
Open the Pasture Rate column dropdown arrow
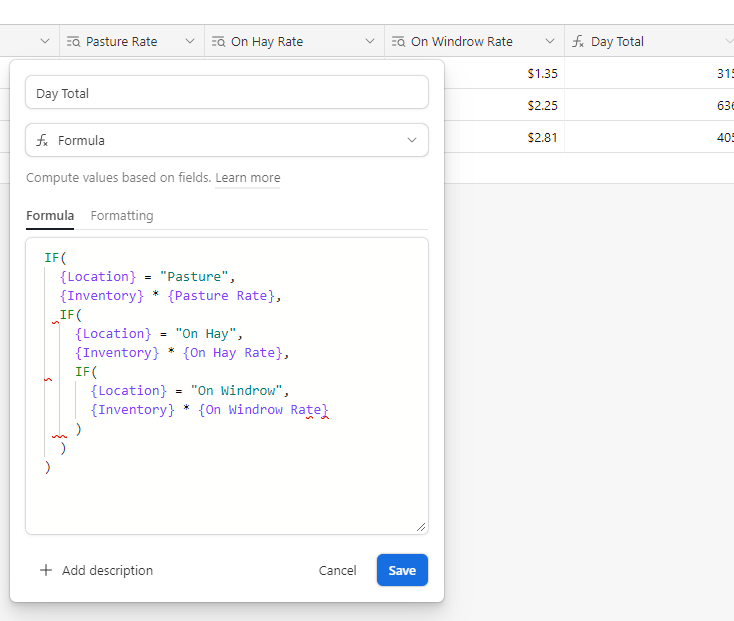click(x=190, y=41)
